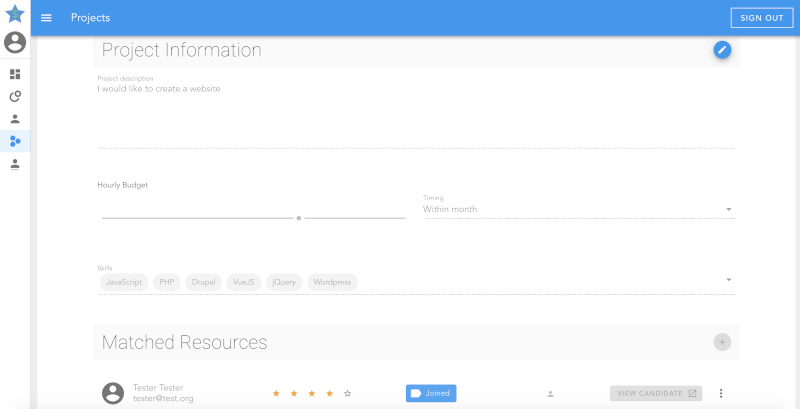Screen dimensions: 800x409
Task: Set rating to second star
Action: click(294, 393)
